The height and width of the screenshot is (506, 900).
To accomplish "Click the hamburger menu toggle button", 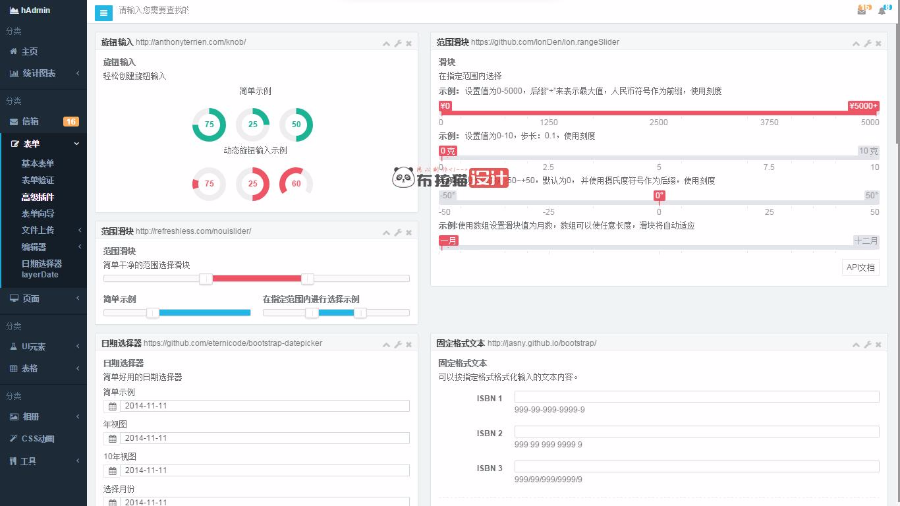I will 104,12.
